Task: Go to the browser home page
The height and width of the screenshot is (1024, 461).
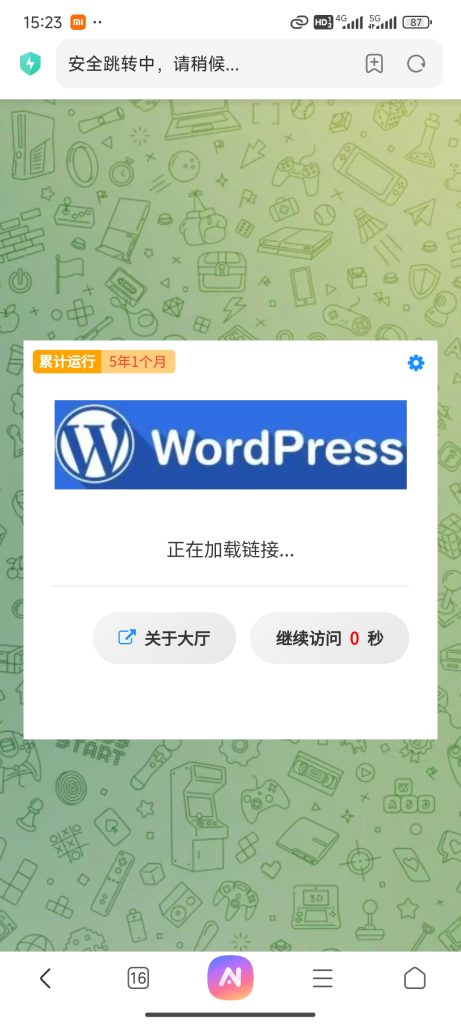Action: 415,978
